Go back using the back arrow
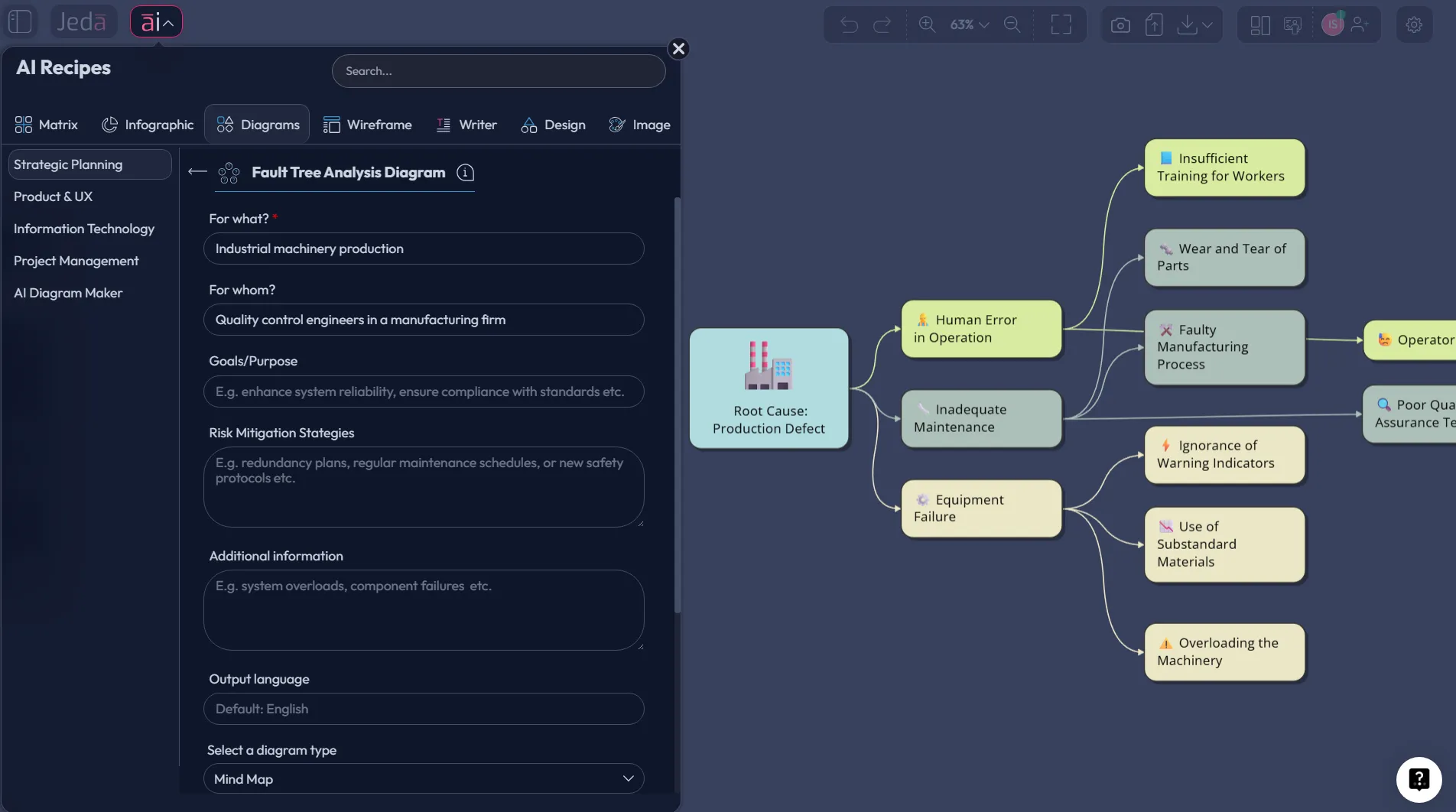1456x812 pixels. [x=197, y=171]
